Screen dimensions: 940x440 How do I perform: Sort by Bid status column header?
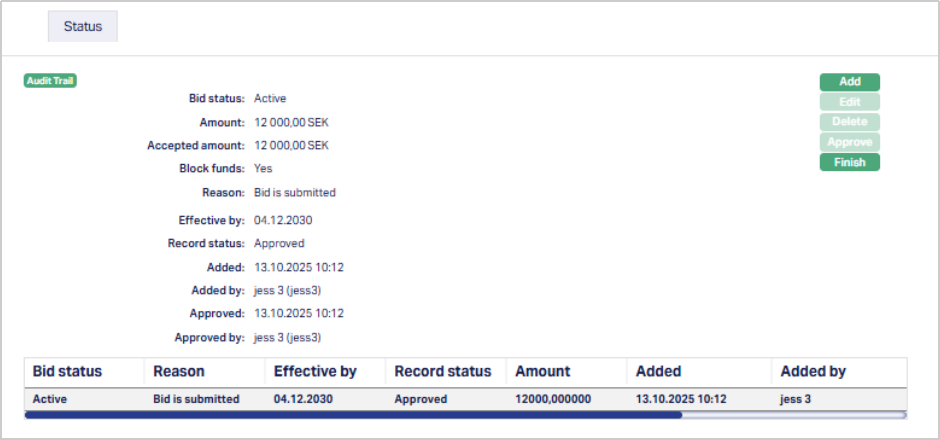[x=67, y=371]
